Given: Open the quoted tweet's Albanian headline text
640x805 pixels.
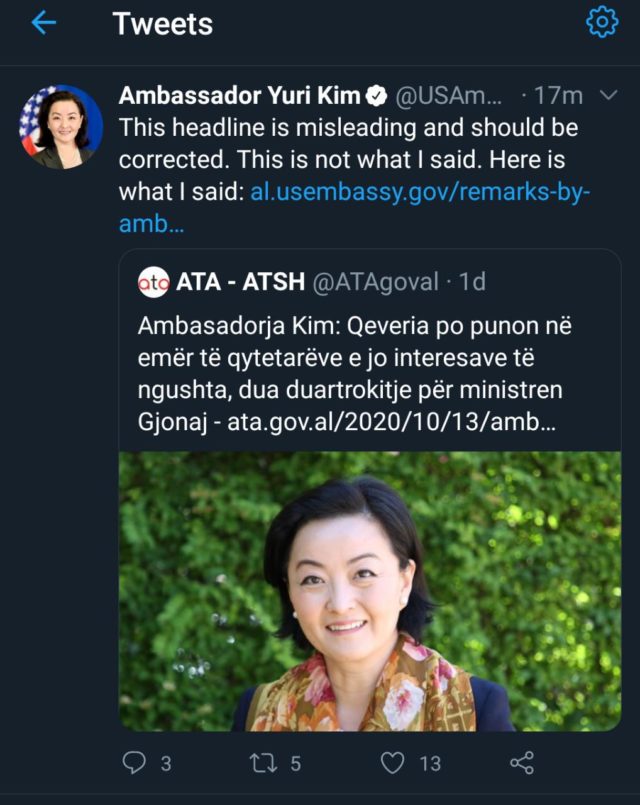Looking at the screenshot, I should tap(354, 374).
